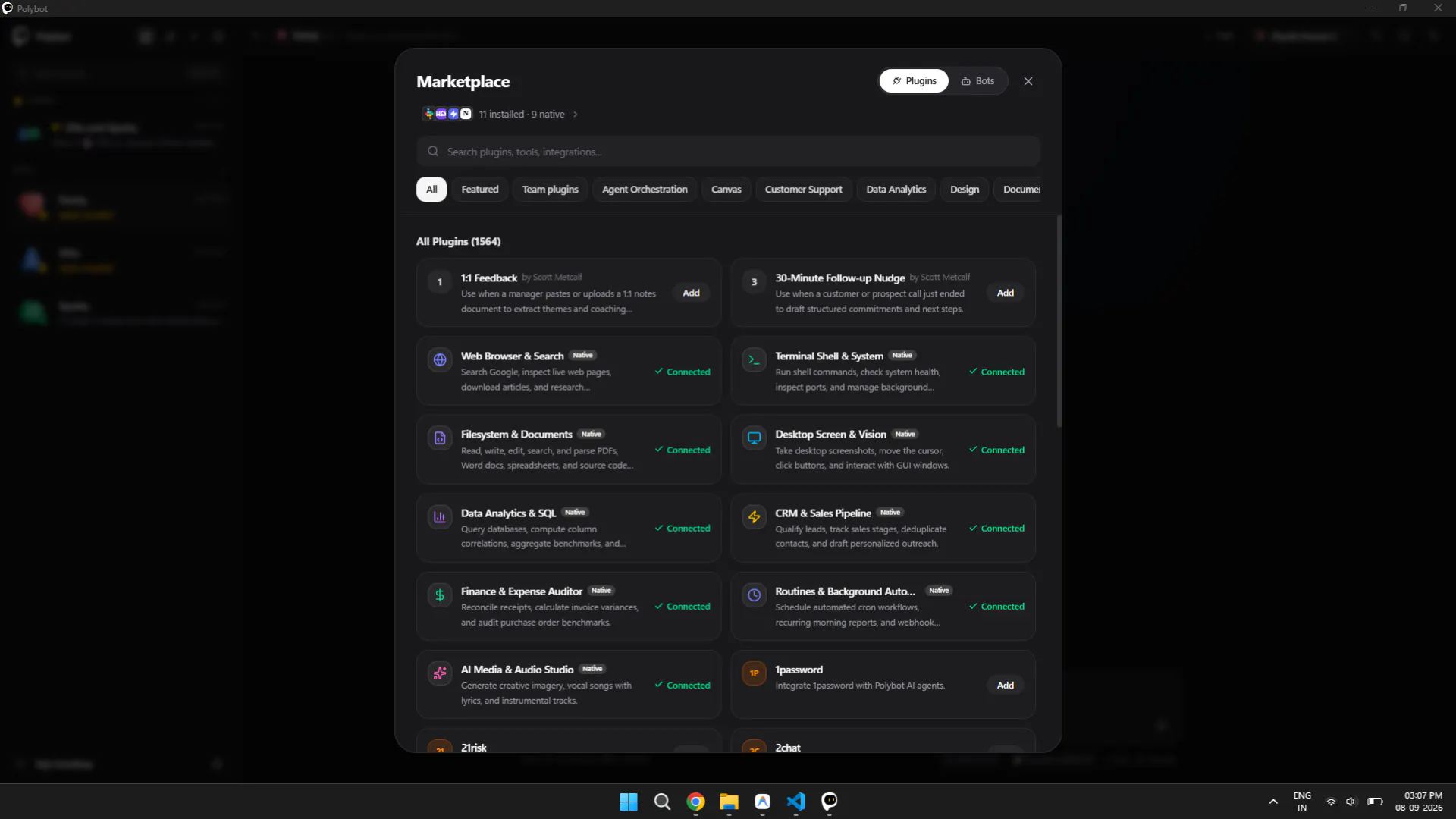Click the Routines & Background Automation clock icon
Screen dimensions: 1456x819
coord(754,595)
